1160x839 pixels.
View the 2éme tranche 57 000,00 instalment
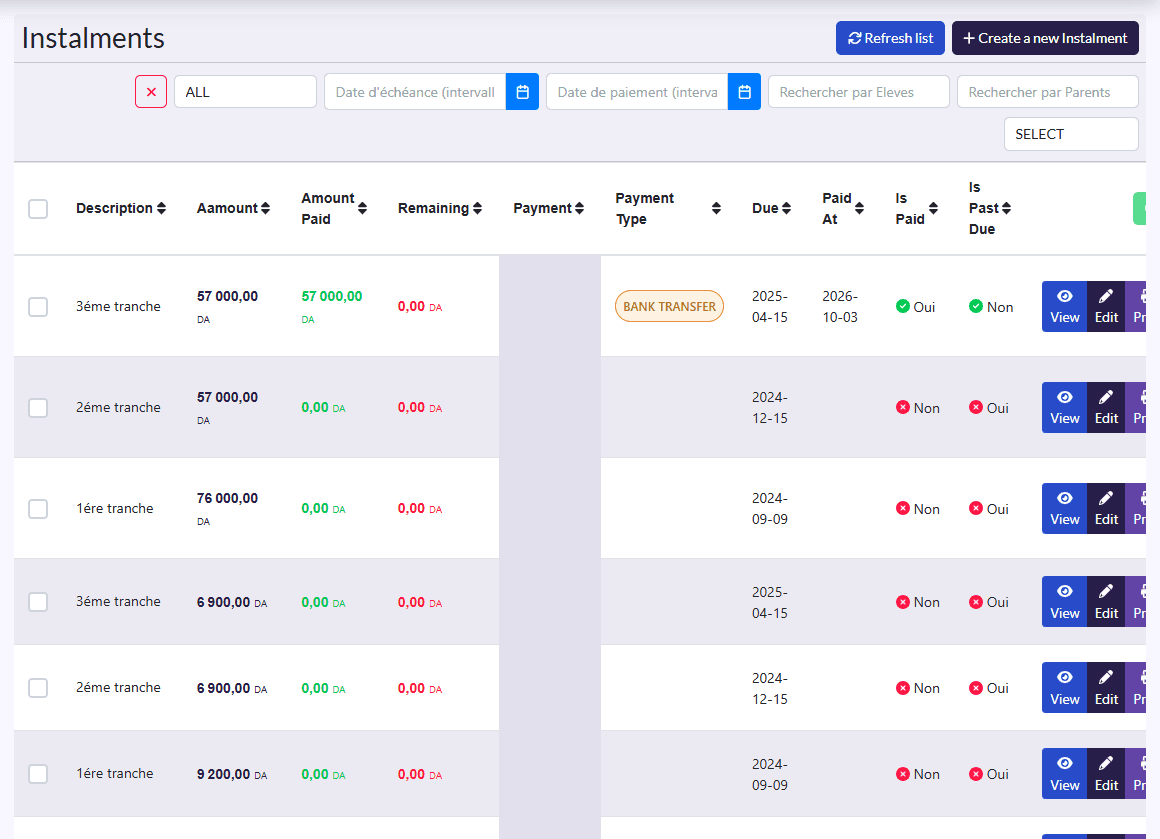pos(1065,408)
